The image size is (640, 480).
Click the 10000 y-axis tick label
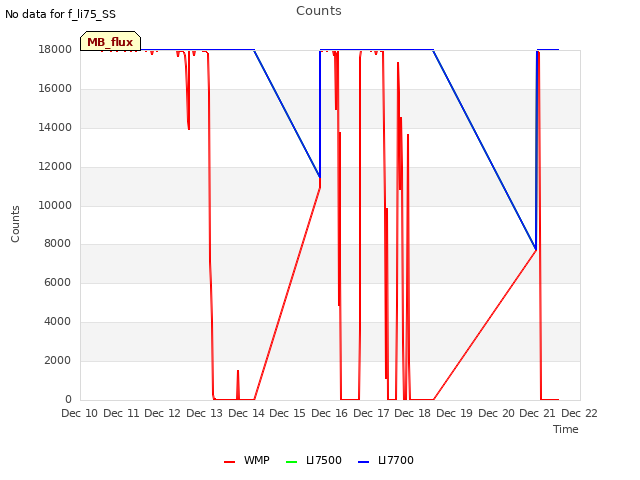(x=55, y=205)
